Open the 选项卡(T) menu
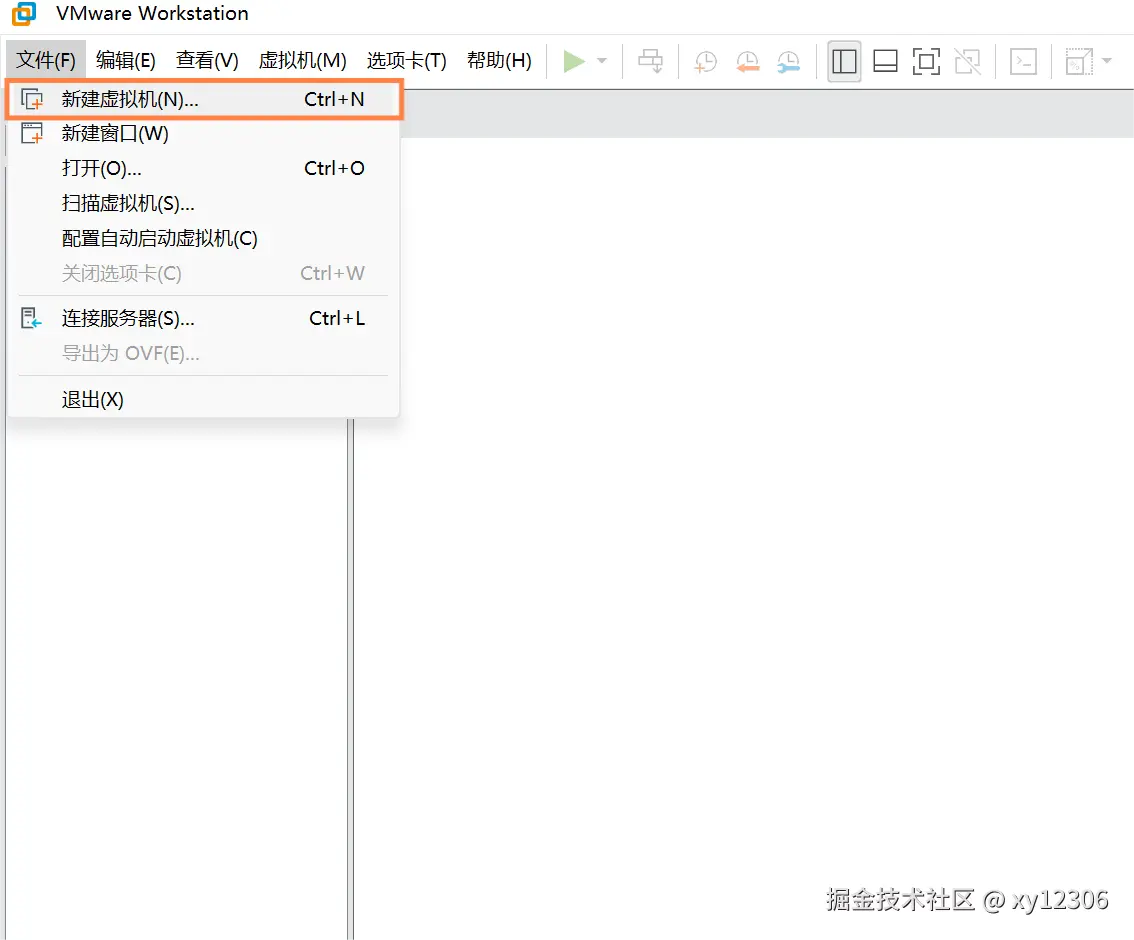The width and height of the screenshot is (1134, 940). pyautogui.click(x=406, y=60)
